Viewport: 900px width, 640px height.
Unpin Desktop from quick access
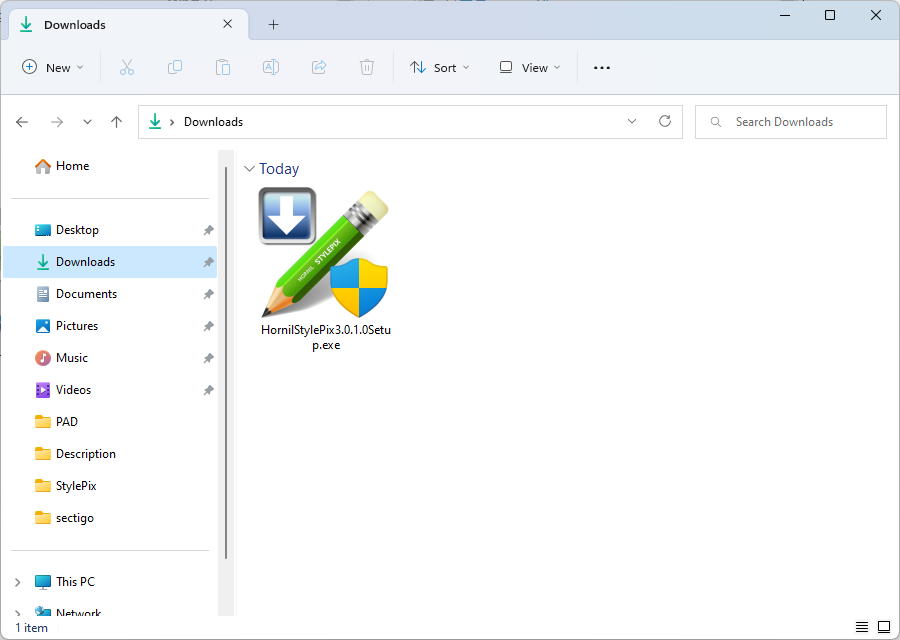coord(208,230)
